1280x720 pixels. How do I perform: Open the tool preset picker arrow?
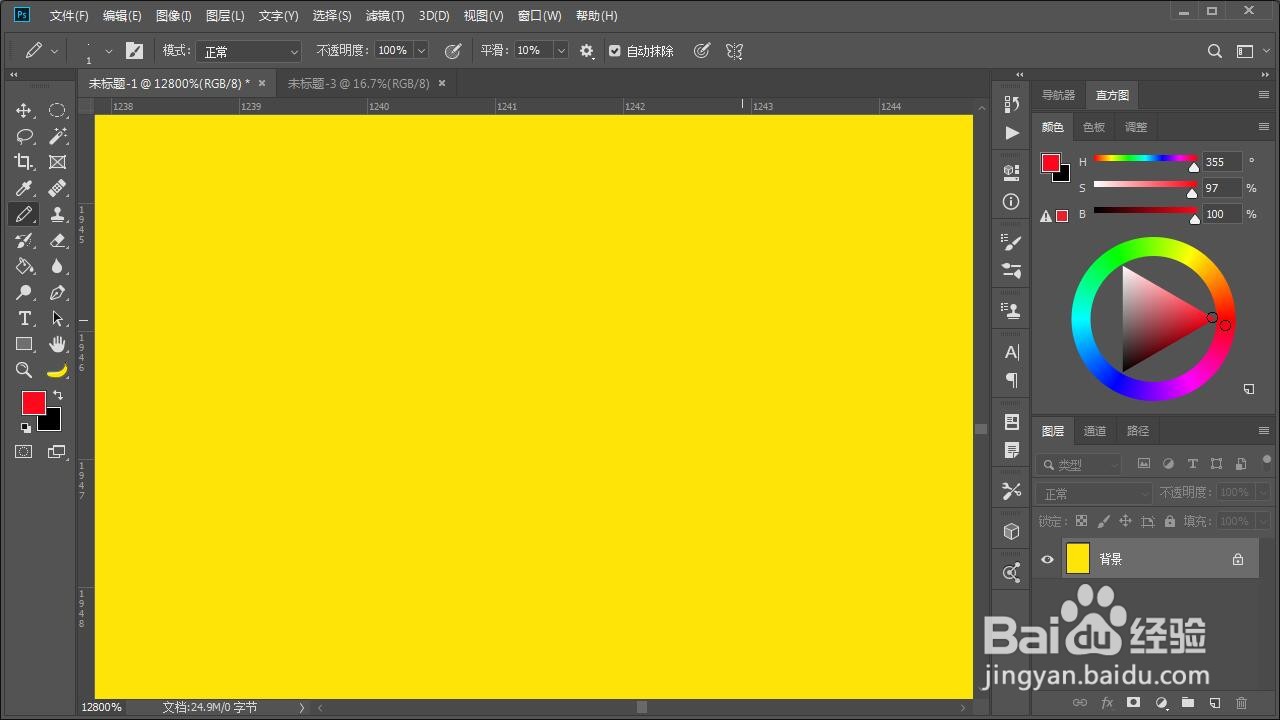point(54,51)
